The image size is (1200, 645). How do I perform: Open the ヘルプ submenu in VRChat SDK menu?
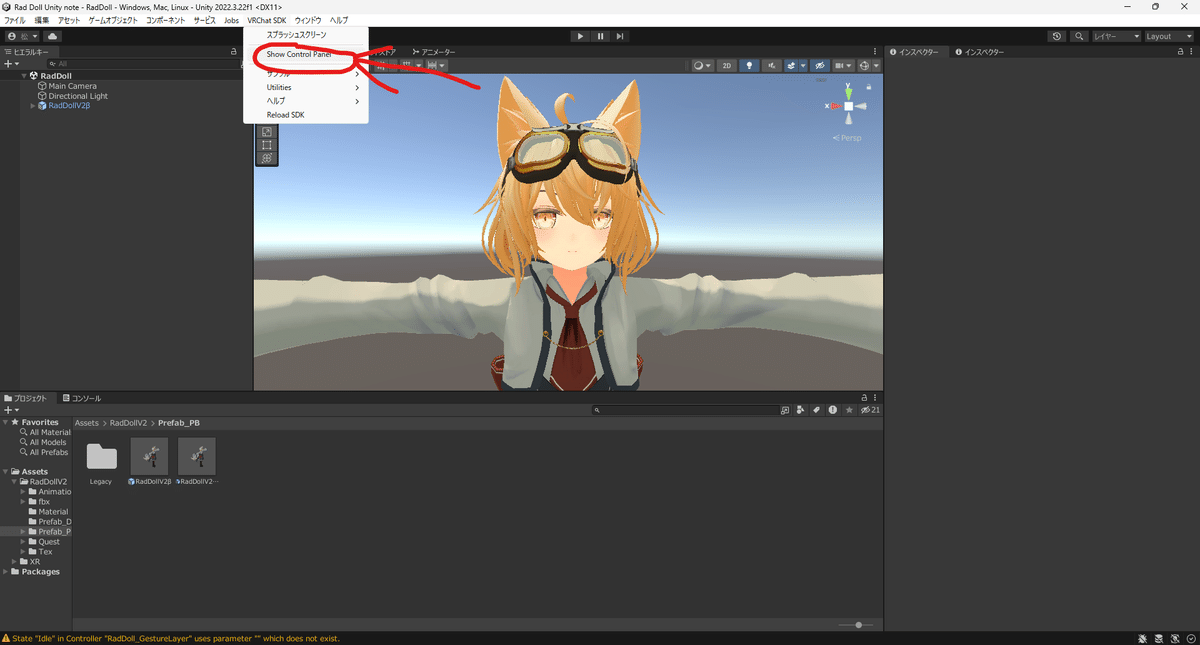tap(306, 101)
